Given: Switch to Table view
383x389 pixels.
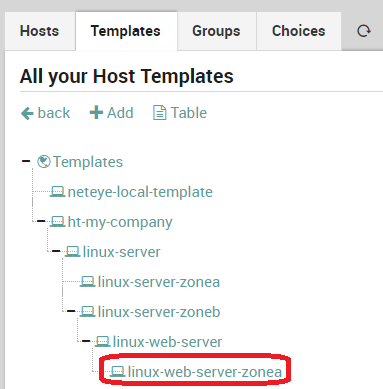Looking at the screenshot, I should (x=180, y=113).
